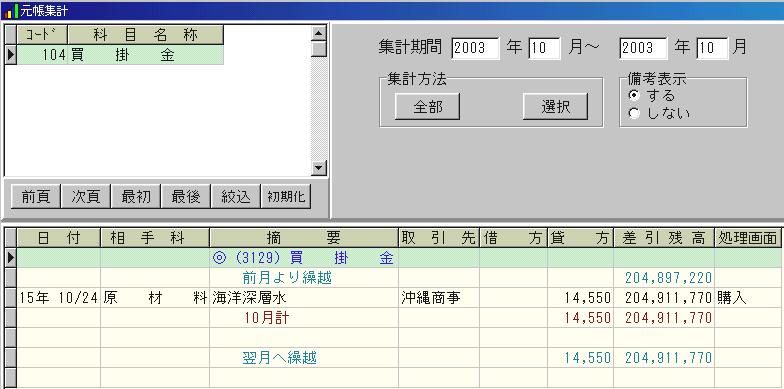Click the 全部 aggregation button

(x=428, y=106)
